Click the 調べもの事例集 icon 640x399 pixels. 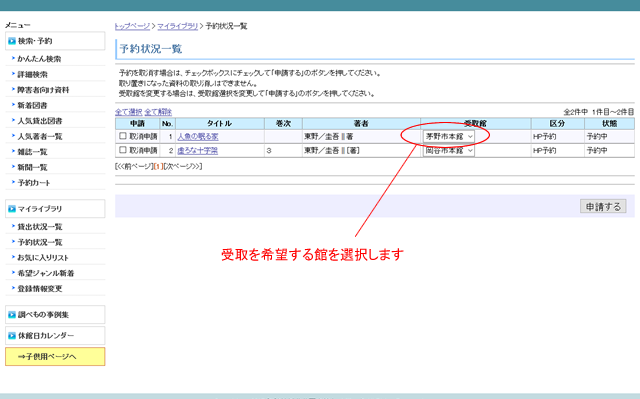point(12,315)
